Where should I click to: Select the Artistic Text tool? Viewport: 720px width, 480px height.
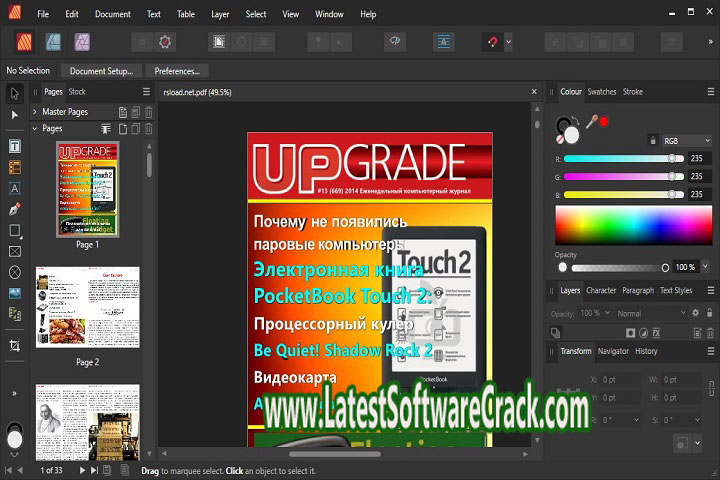pyautogui.click(x=15, y=189)
